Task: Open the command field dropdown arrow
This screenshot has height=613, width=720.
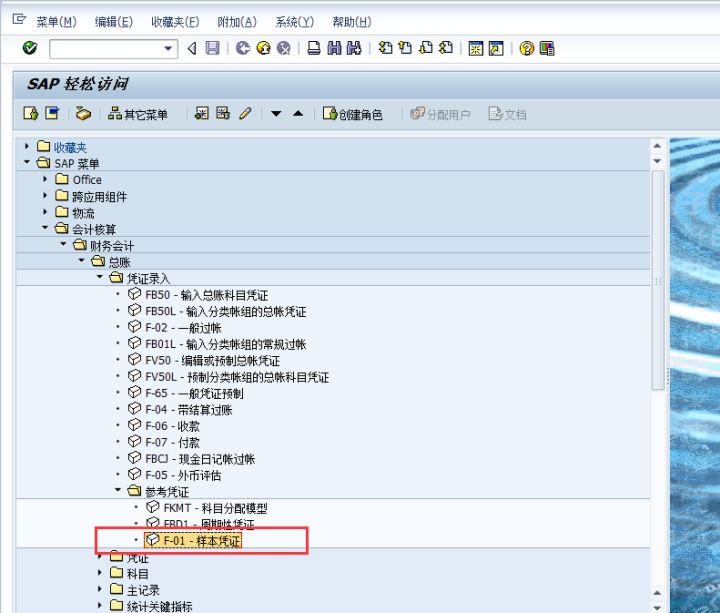Action: (x=168, y=48)
